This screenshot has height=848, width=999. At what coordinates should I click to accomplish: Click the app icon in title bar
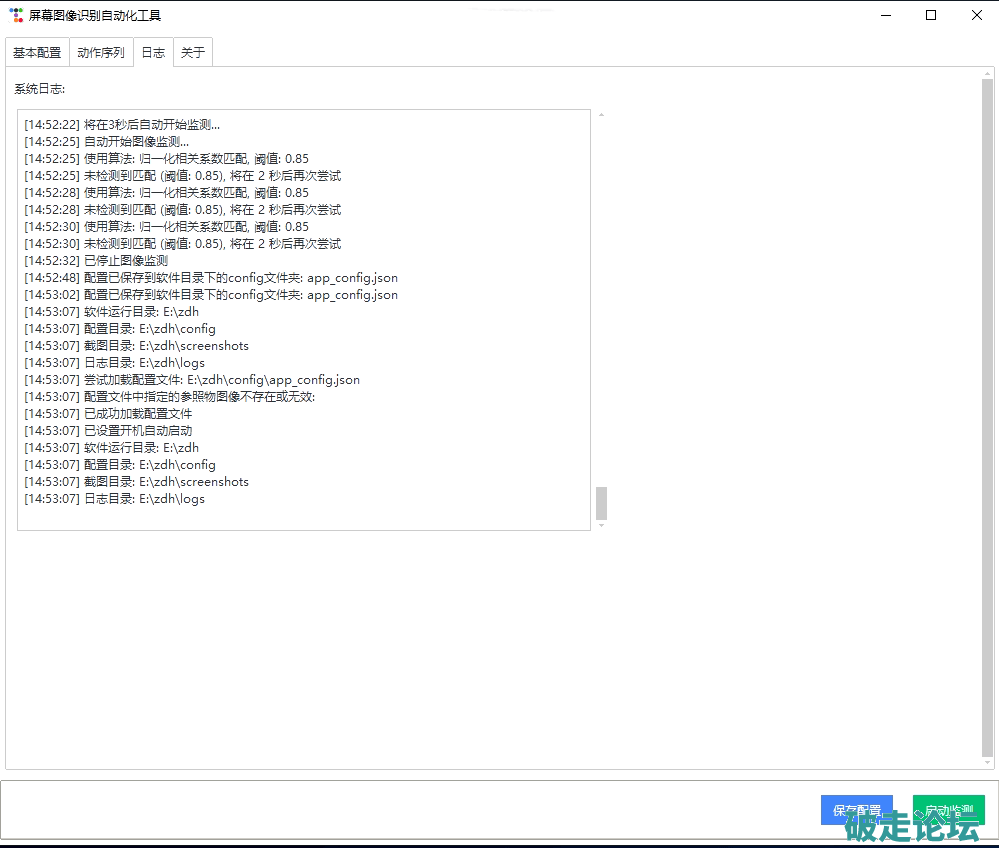tap(16, 15)
